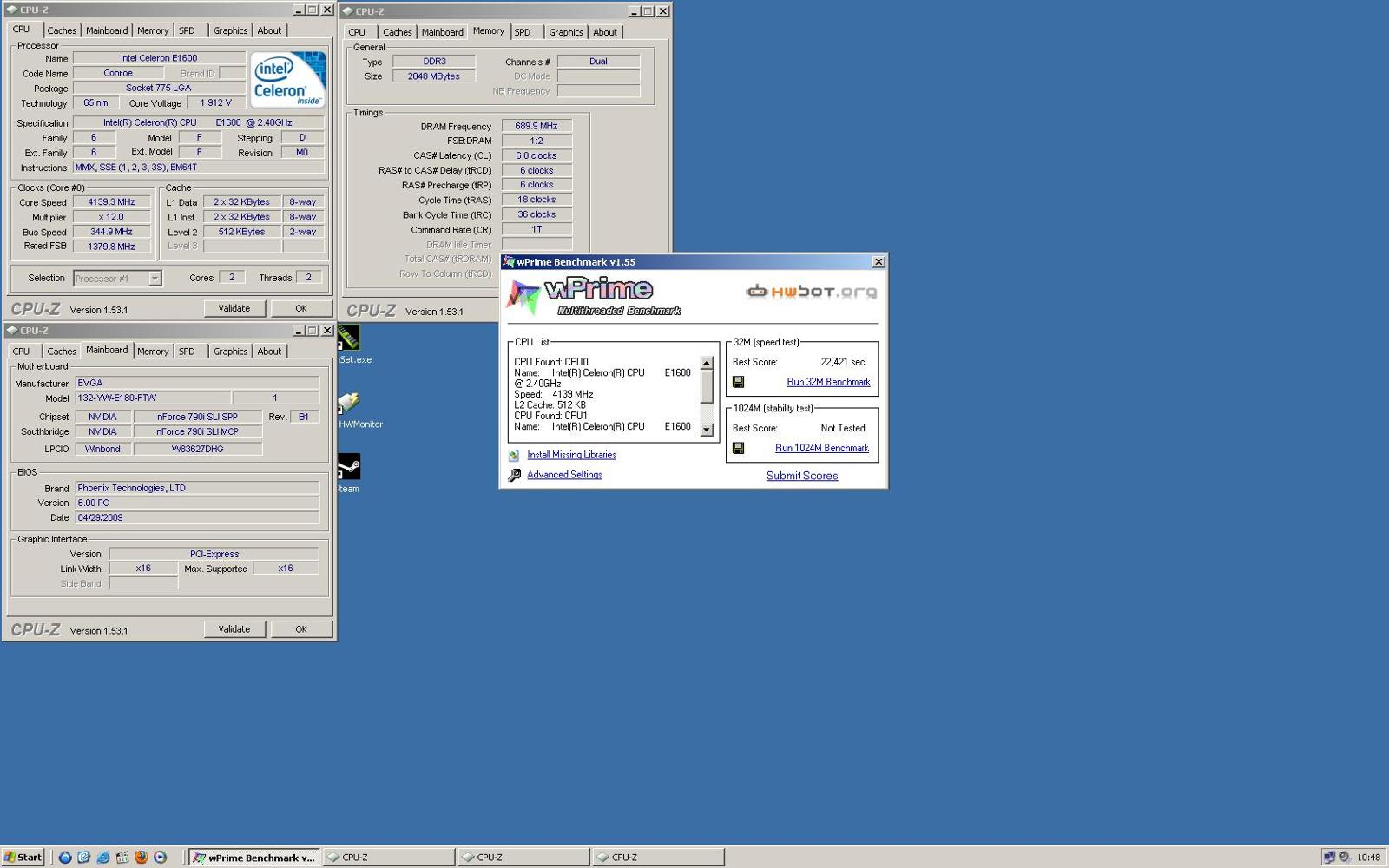Image resolution: width=1389 pixels, height=868 pixels.
Task: Run the 1024M Benchmark
Action: (x=821, y=448)
